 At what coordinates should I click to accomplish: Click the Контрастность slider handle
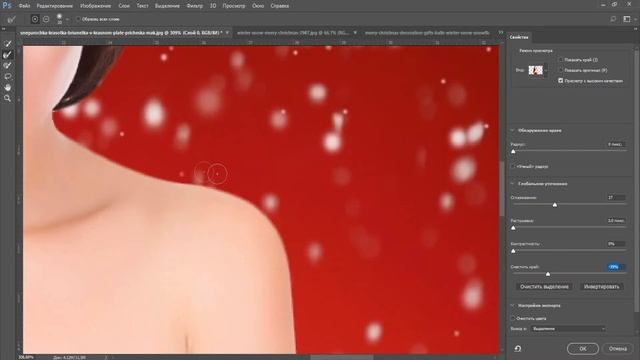point(513,251)
